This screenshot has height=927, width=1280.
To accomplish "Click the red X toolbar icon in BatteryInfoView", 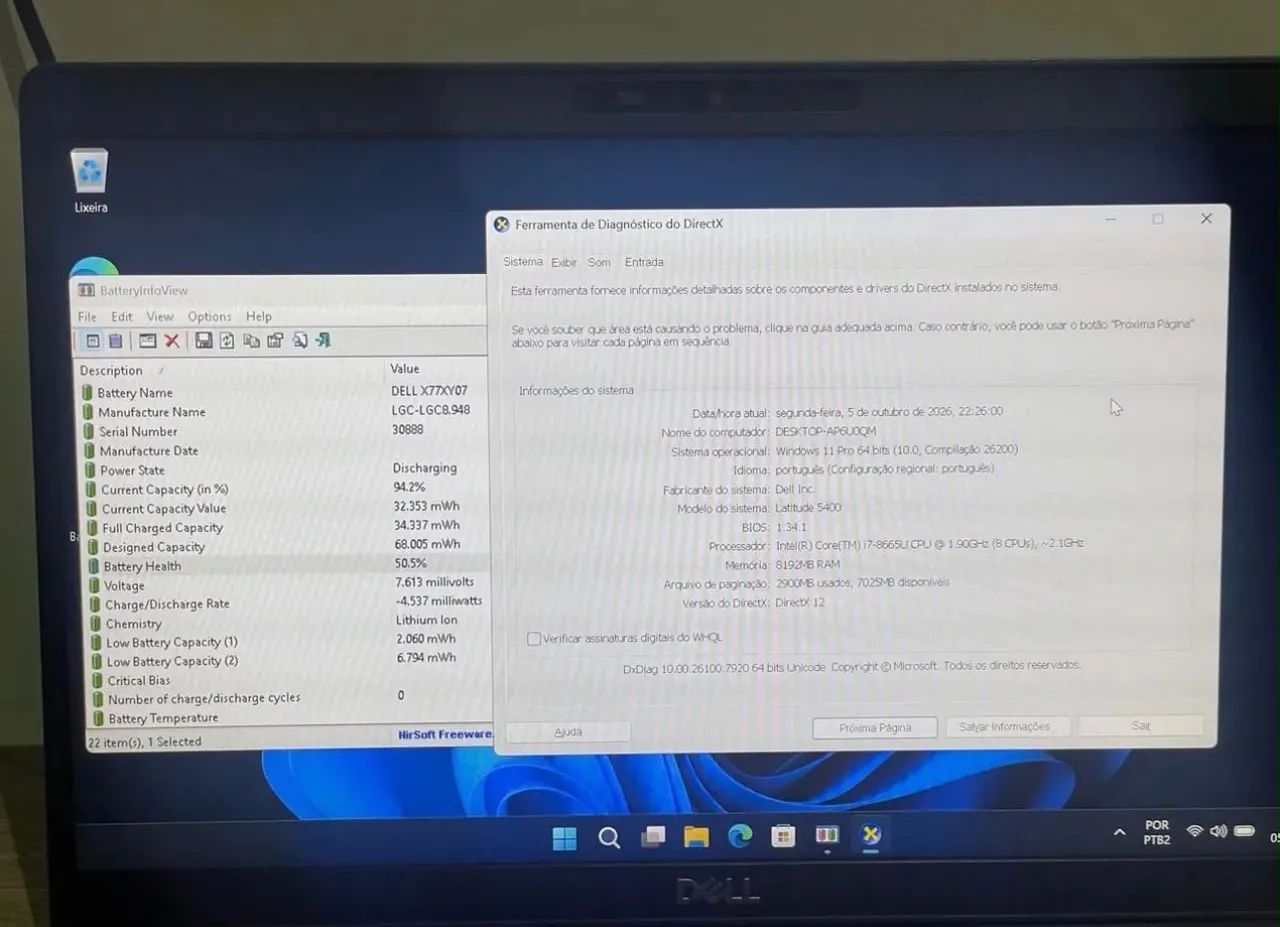I will [172, 341].
